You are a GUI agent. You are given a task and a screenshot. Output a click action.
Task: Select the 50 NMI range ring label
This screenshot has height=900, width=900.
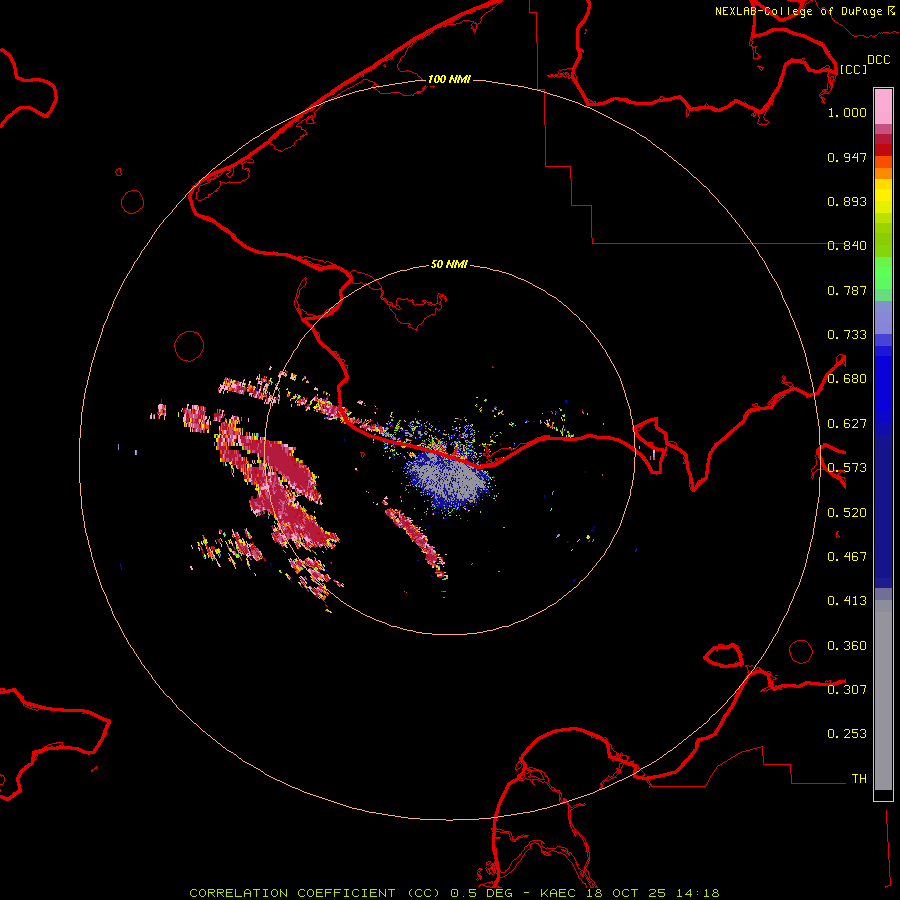pyautogui.click(x=449, y=264)
